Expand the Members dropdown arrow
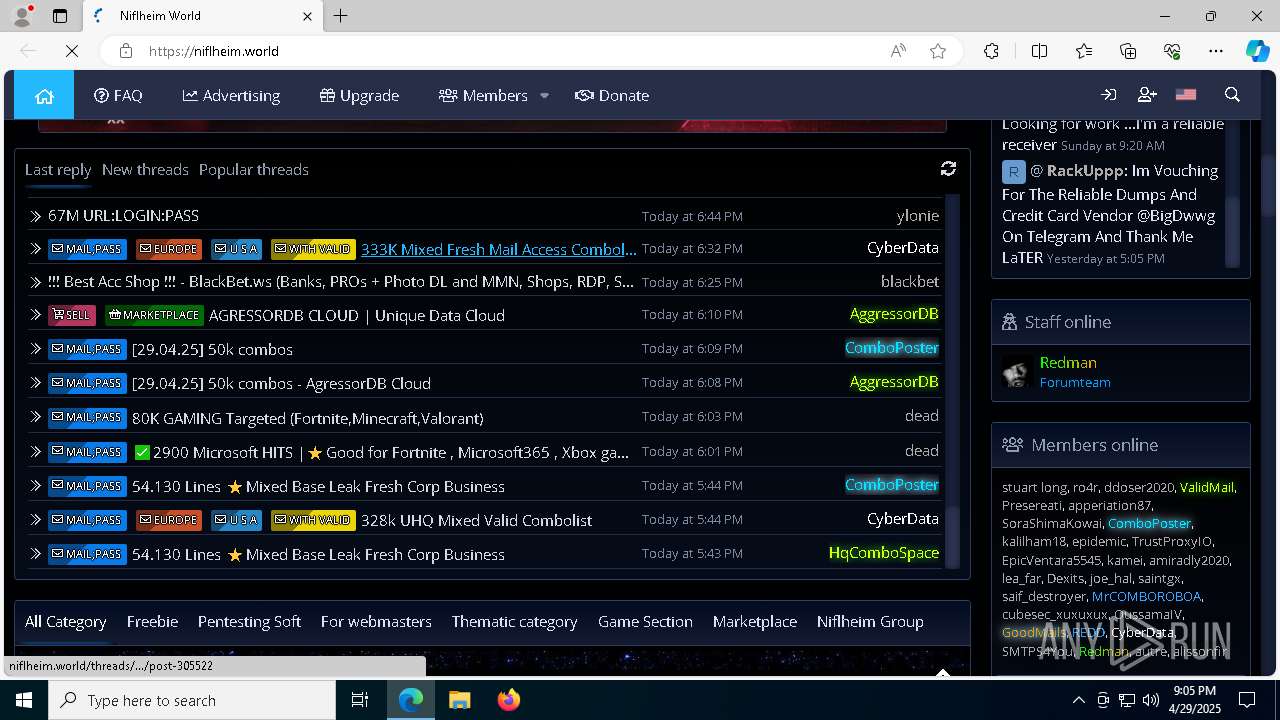The image size is (1280, 720). [544, 96]
